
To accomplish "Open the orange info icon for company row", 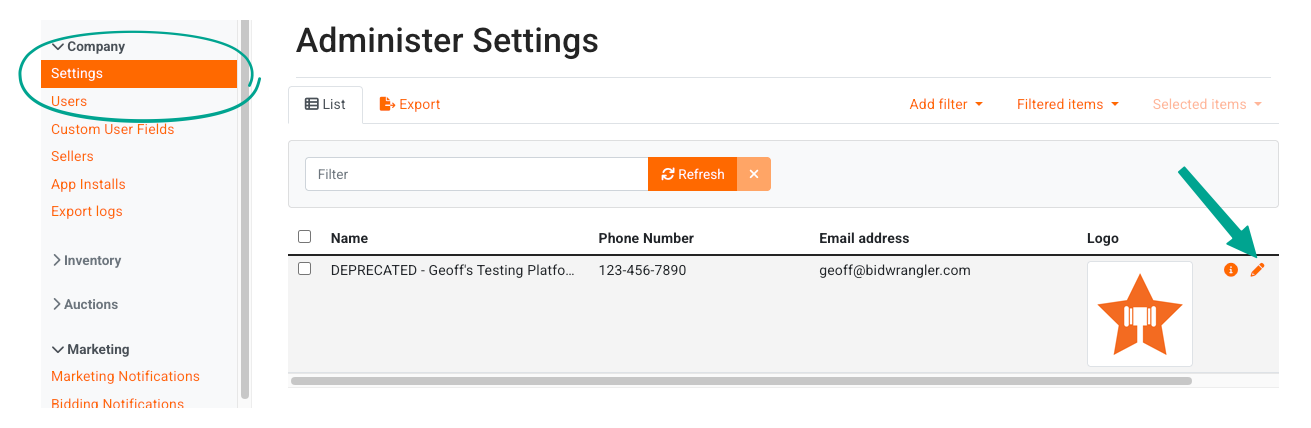I will coord(1231,270).
